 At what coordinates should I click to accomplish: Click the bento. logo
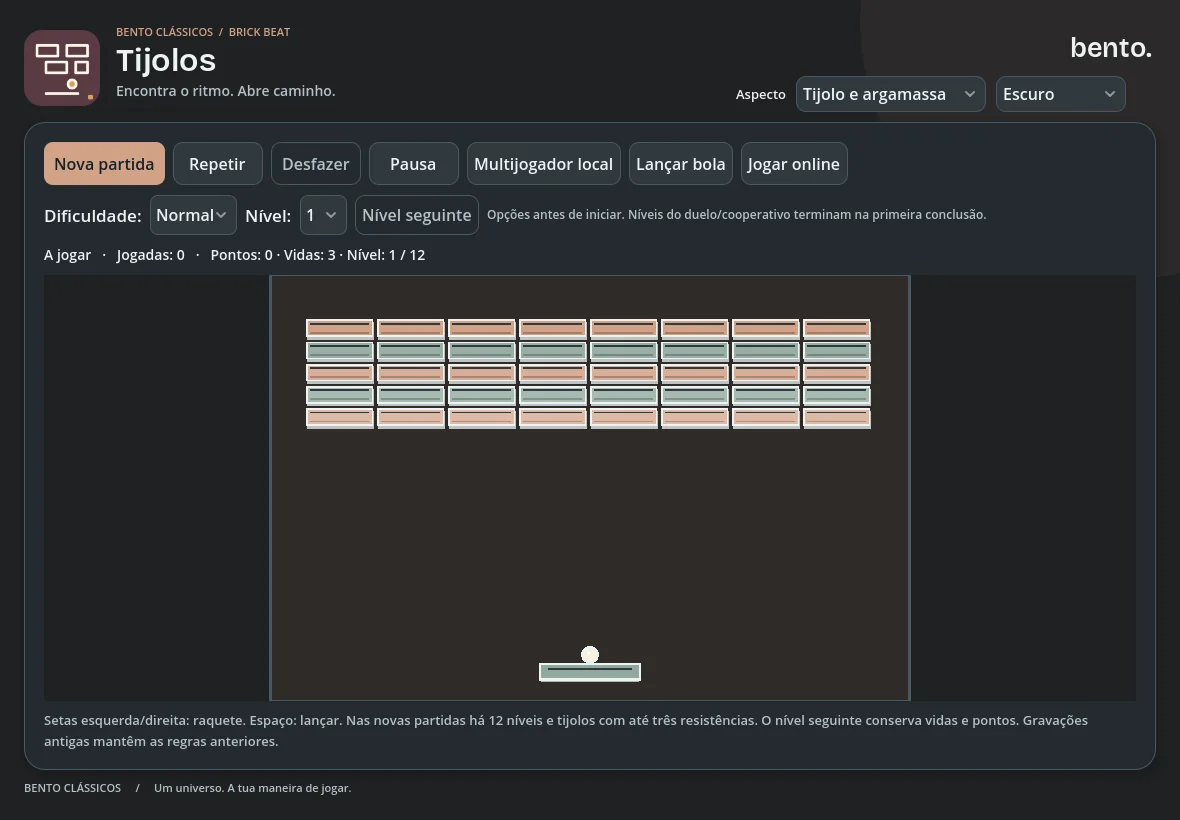(x=1111, y=47)
